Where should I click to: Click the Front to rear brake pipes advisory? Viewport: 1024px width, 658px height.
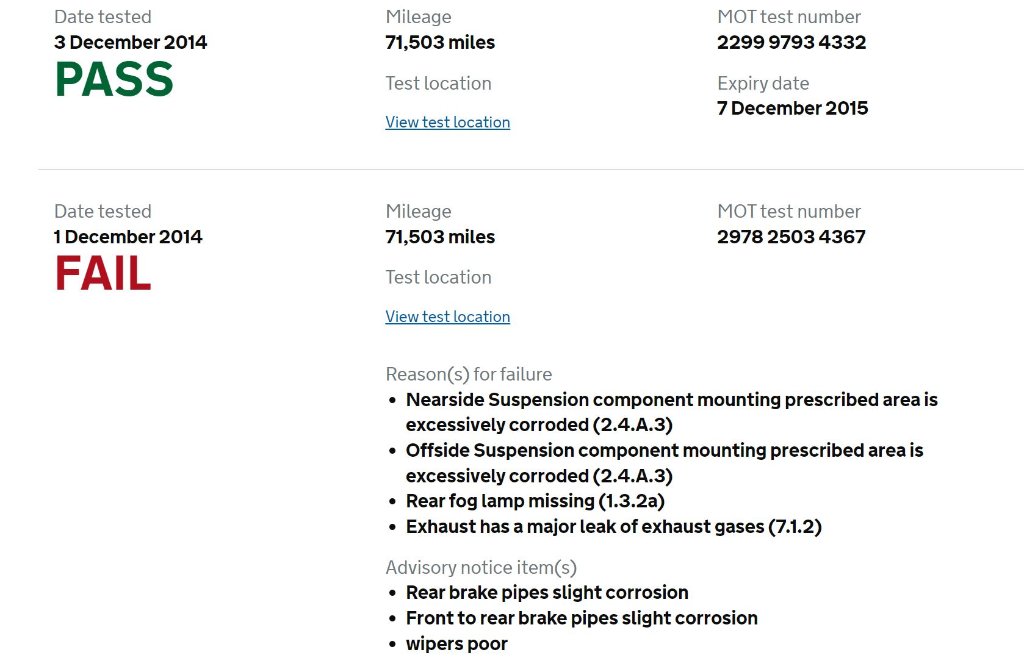581,618
